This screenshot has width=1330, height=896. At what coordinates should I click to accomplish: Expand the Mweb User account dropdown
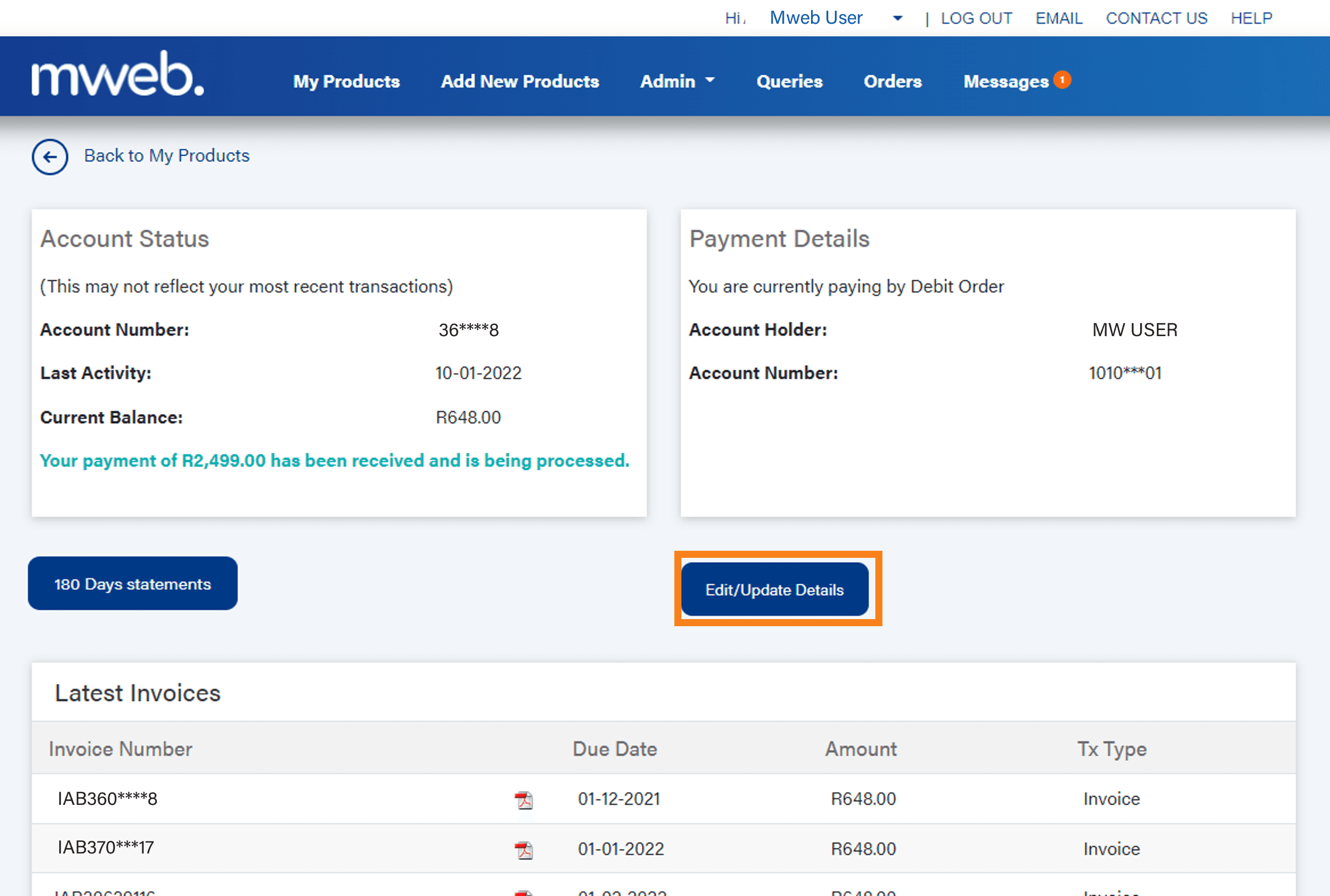click(896, 18)
